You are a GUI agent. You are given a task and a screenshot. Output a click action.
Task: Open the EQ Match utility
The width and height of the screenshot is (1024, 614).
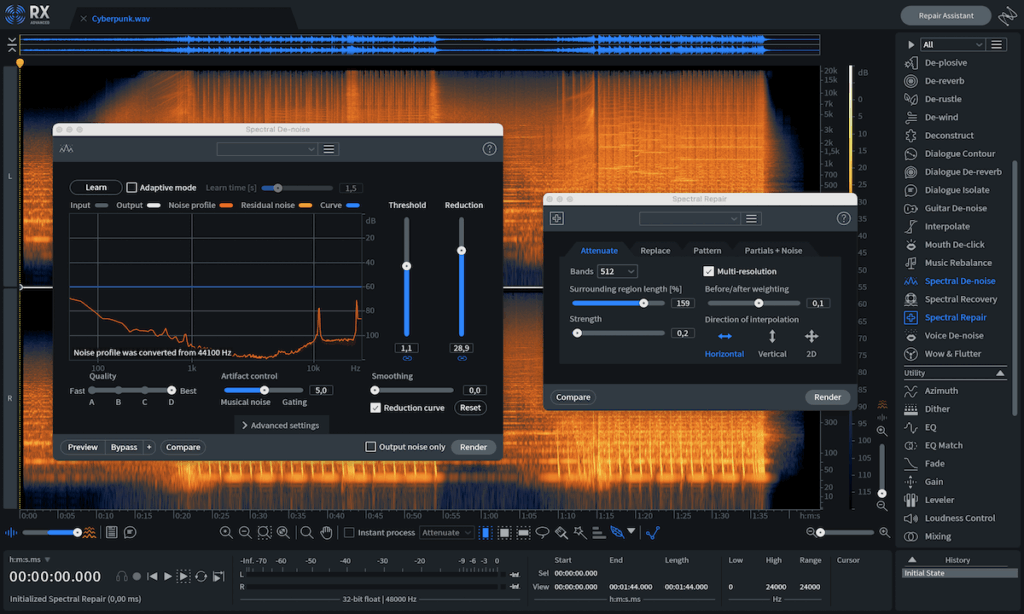tap(943, 445)
